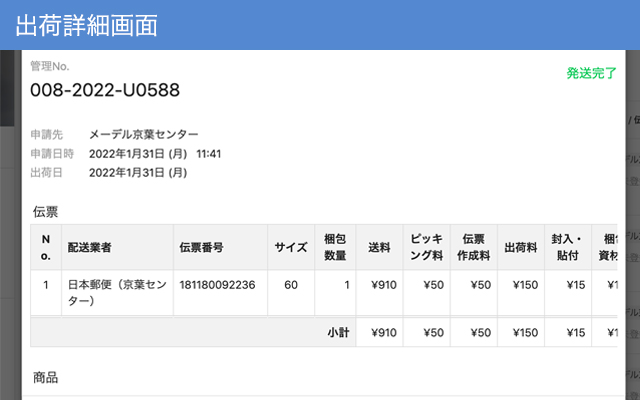
Task: Sort by 配送業者 column header
Action: point(91,246)
